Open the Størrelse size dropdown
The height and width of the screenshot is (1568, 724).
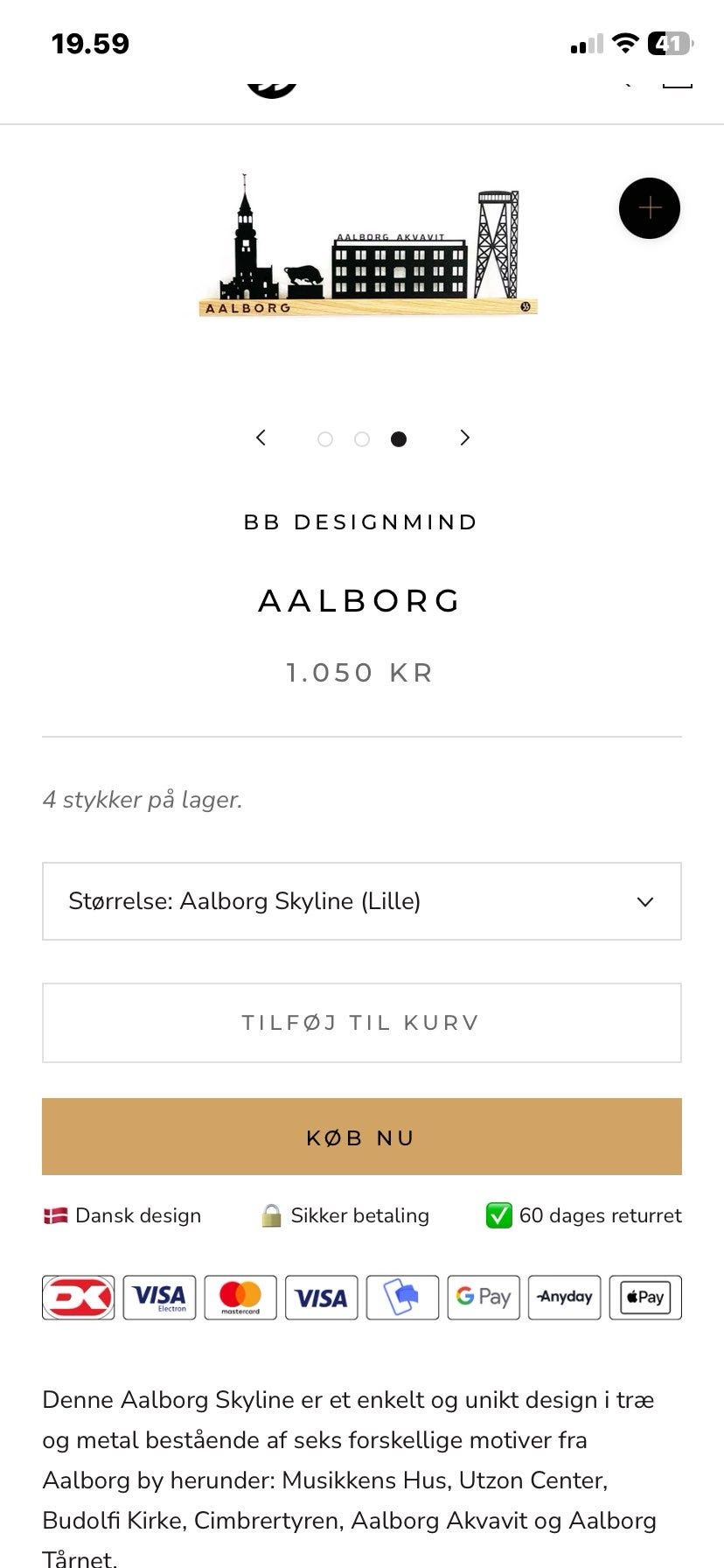pyautogui.click(x=362, y=901)
